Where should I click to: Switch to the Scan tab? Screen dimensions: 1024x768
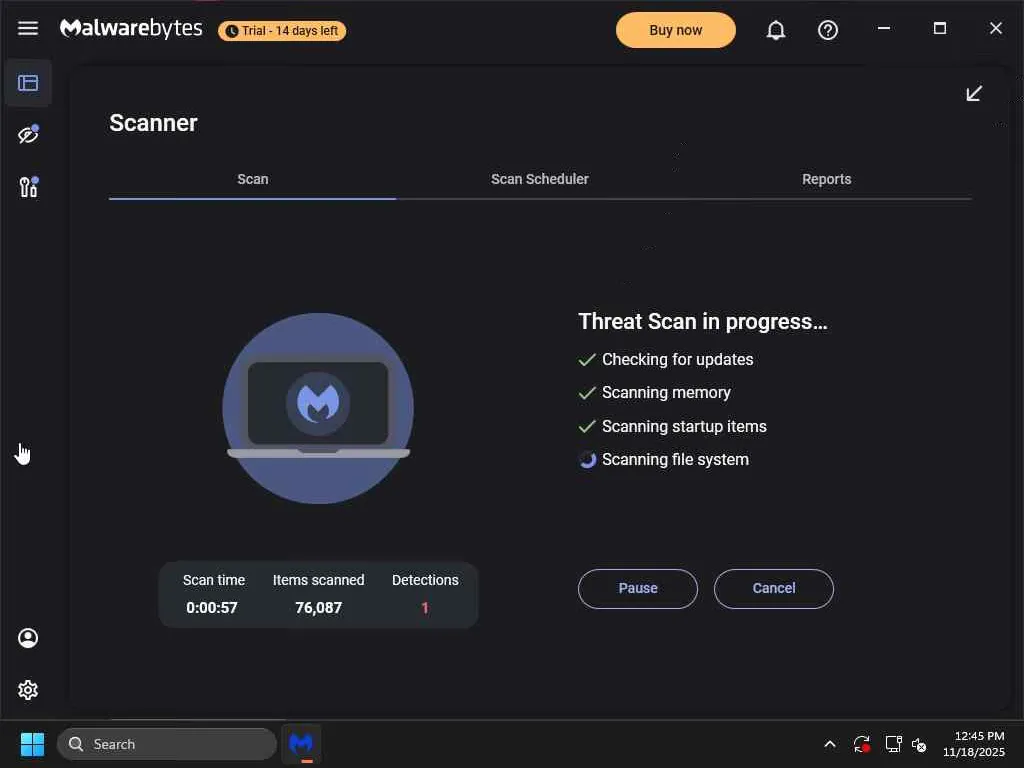(253, 179)
